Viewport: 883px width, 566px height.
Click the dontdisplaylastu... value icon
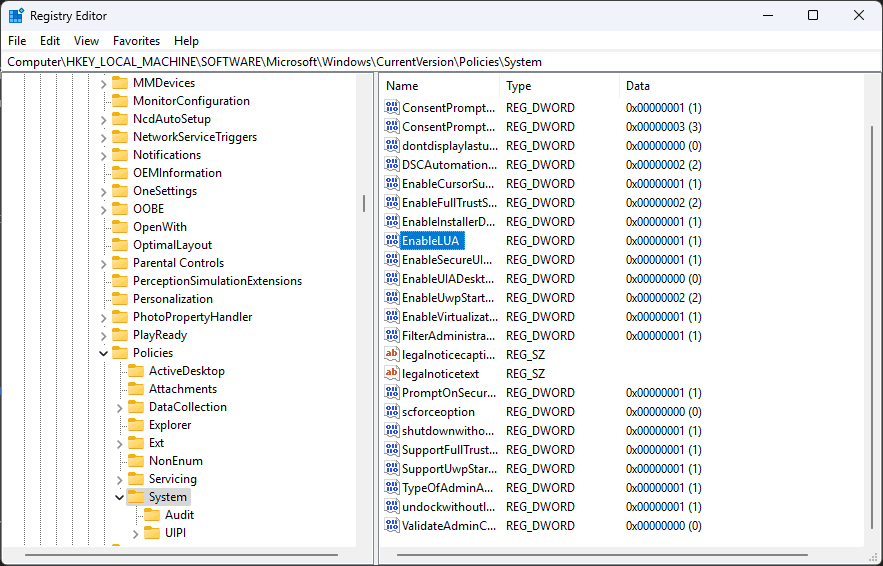tap(391, 145)
